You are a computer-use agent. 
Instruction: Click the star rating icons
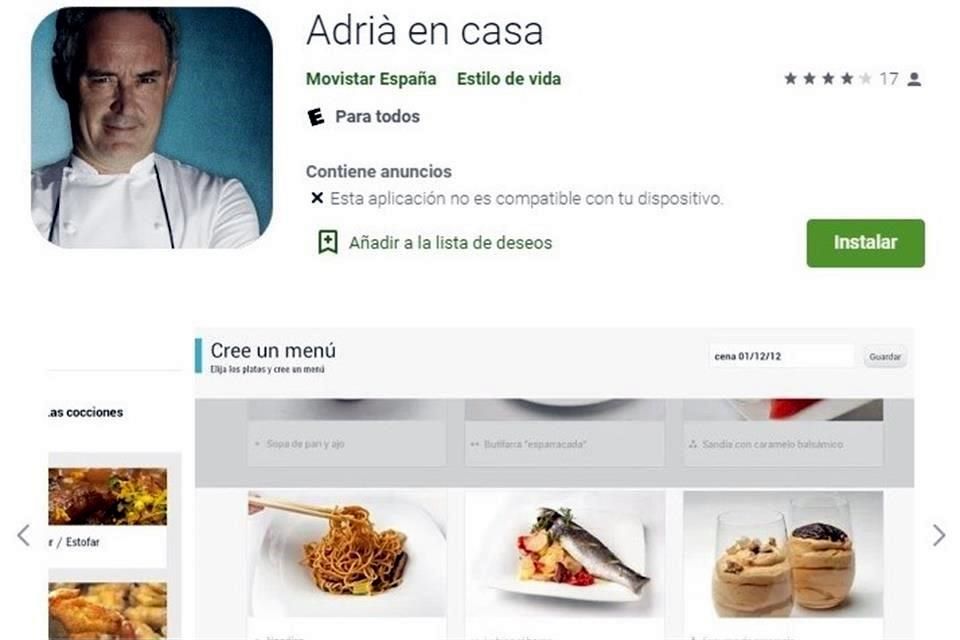tap(828, 79)
